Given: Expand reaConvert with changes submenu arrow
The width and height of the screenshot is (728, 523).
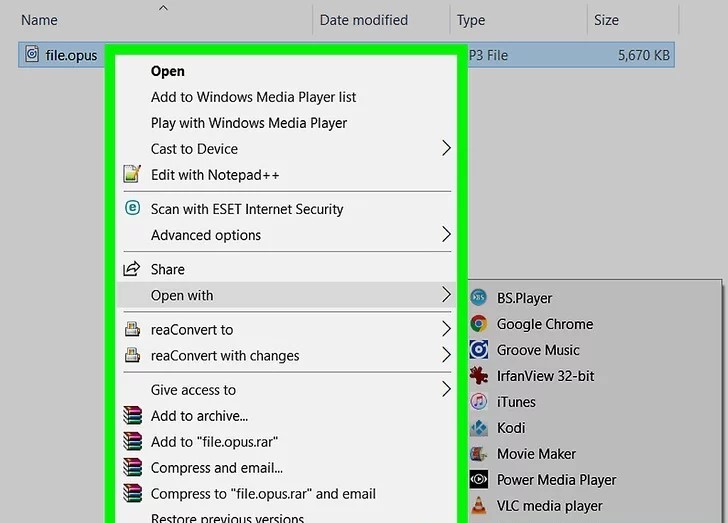Looking at the screenshot, I should pyautogui.click(x=446, y=355).
